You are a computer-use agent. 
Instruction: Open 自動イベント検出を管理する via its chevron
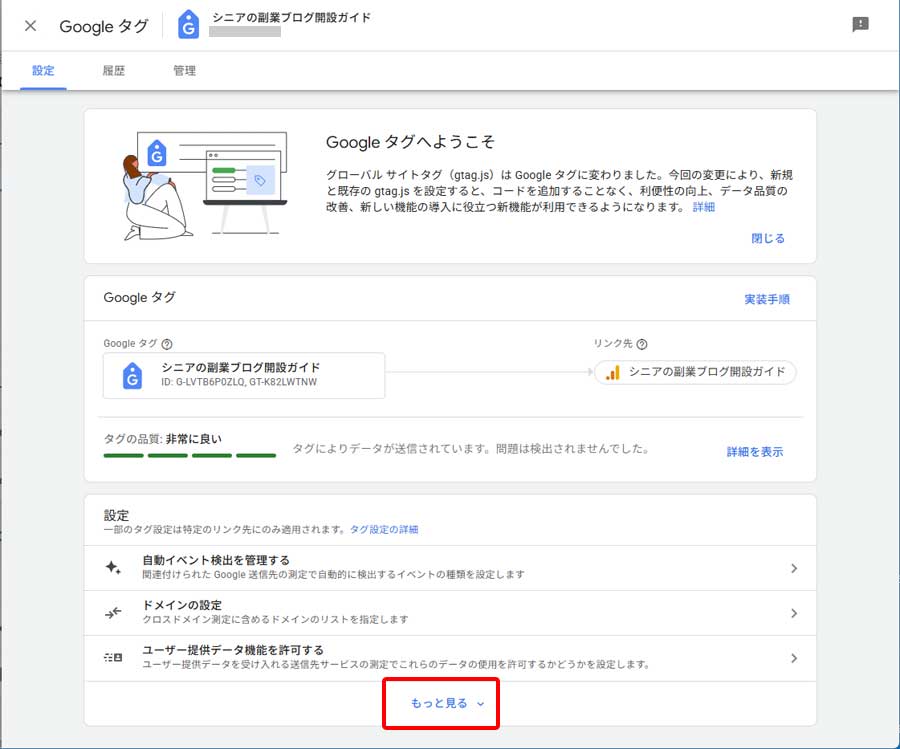coord(793,568)
